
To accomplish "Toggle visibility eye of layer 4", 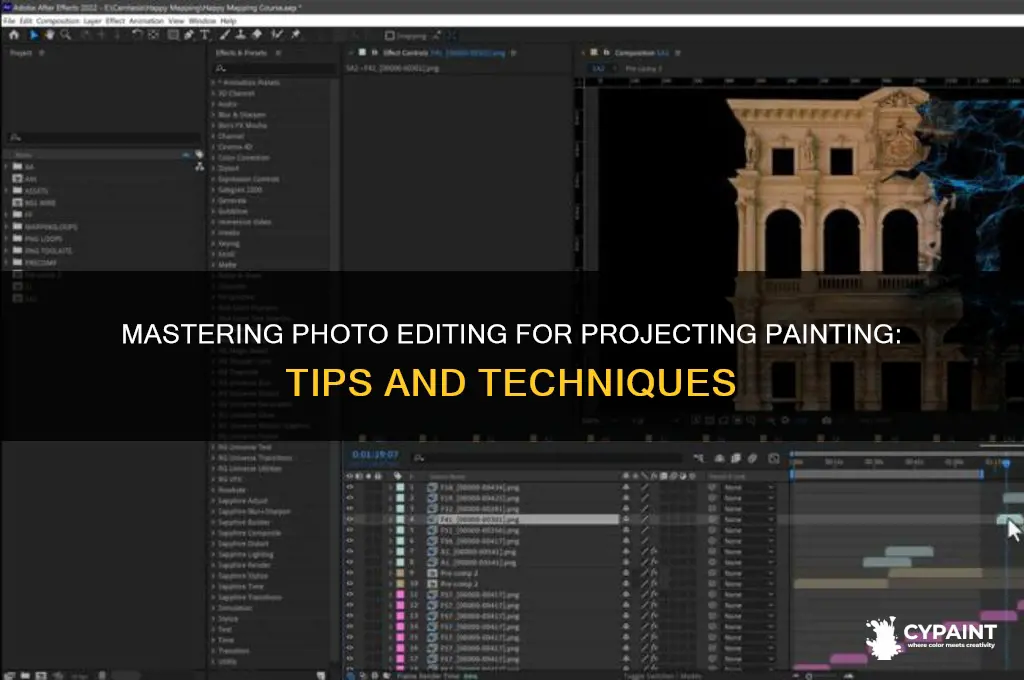I will (350, 519).
